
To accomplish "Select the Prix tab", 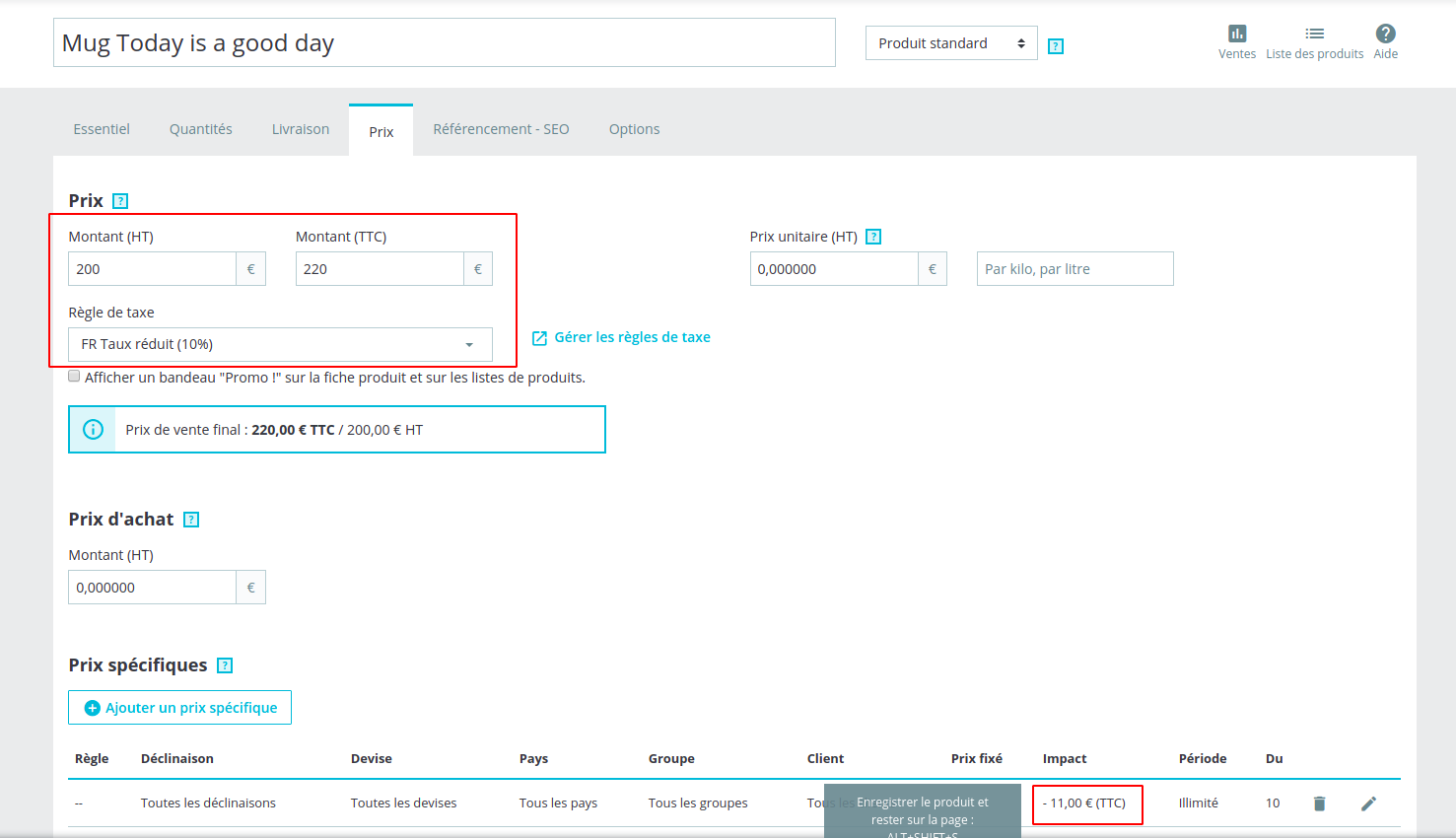I will coord(381,131).
